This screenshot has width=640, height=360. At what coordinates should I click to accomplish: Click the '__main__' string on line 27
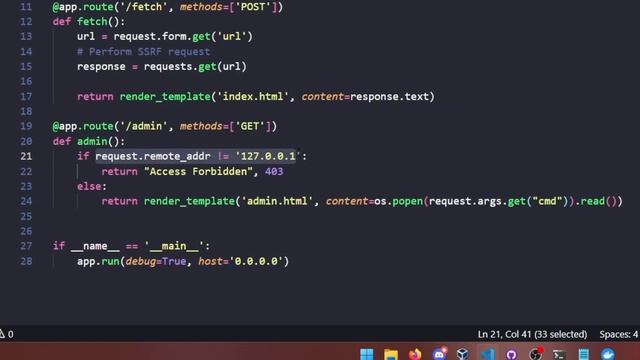click(174, 246)
